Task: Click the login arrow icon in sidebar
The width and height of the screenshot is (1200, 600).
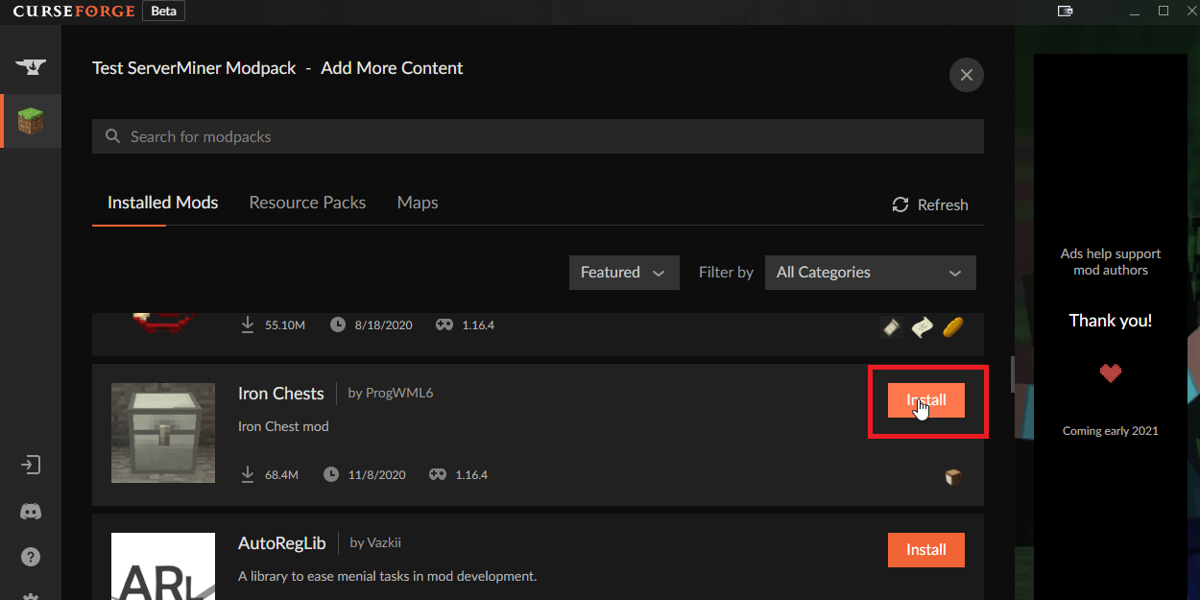Action: tap(30, 465)
